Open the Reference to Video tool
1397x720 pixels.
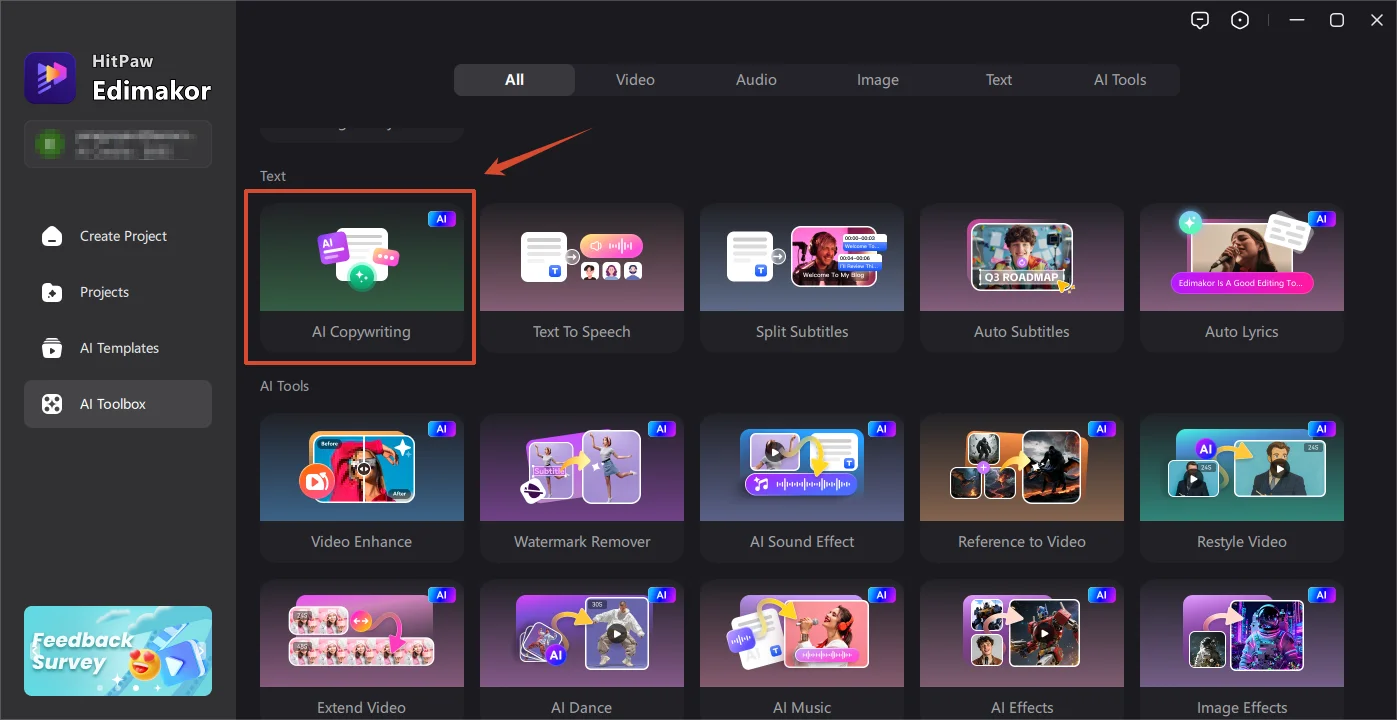(x=1021, y=487)
